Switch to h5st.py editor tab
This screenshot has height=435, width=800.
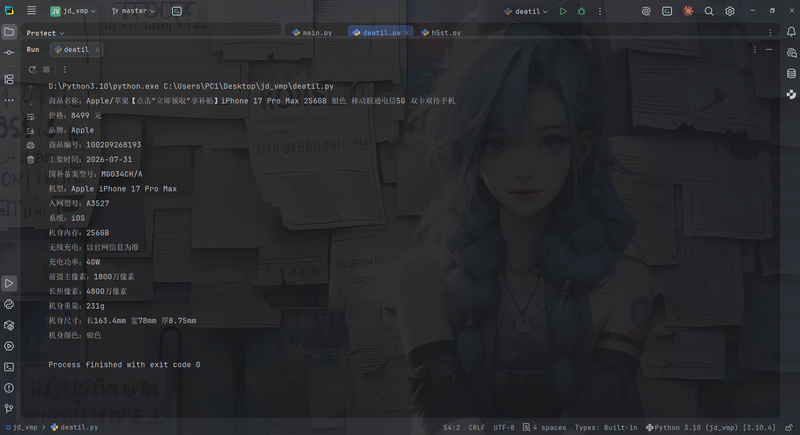click(441, 32)
